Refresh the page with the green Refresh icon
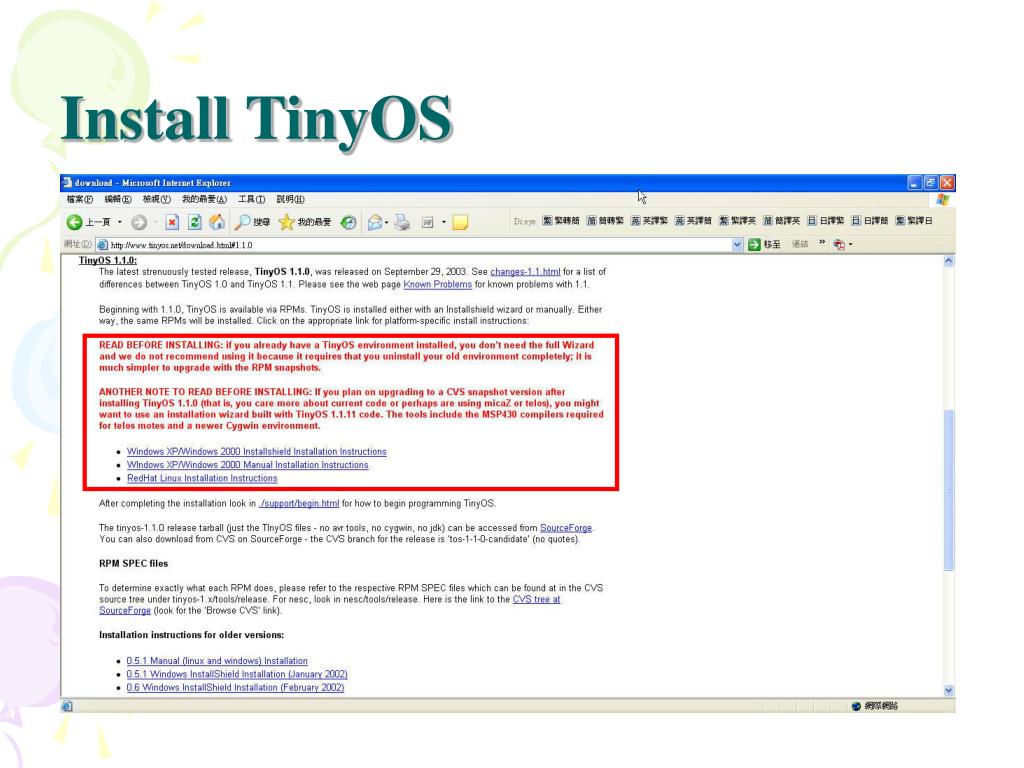Screen dimensions: 1024x768 pos(195,222)
